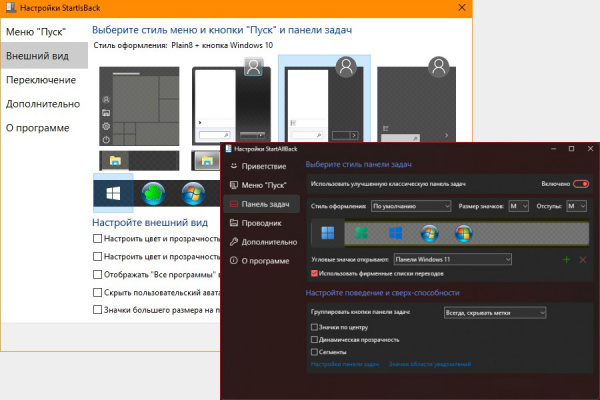Expand the Панели Windows 11 combo box
This screenshot has height=400, width=600.
pyautogui.click(x=452, y=260)
